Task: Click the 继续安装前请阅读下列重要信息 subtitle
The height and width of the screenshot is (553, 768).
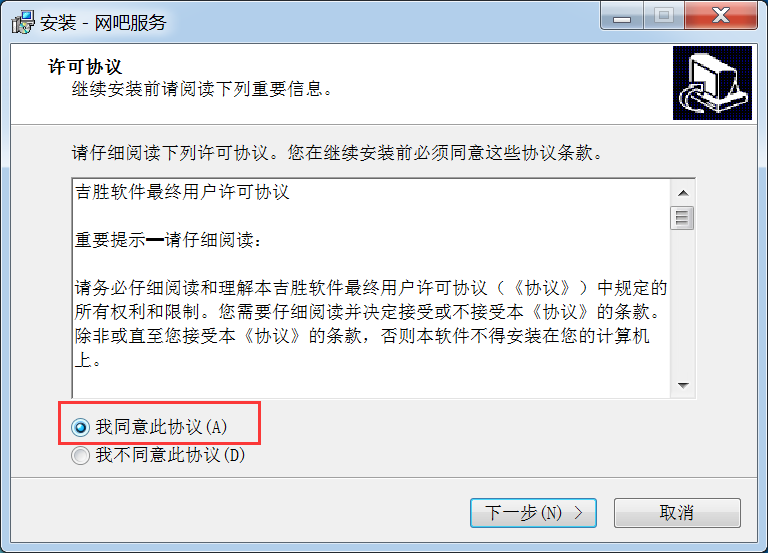Action: click(x=202, y=89)
